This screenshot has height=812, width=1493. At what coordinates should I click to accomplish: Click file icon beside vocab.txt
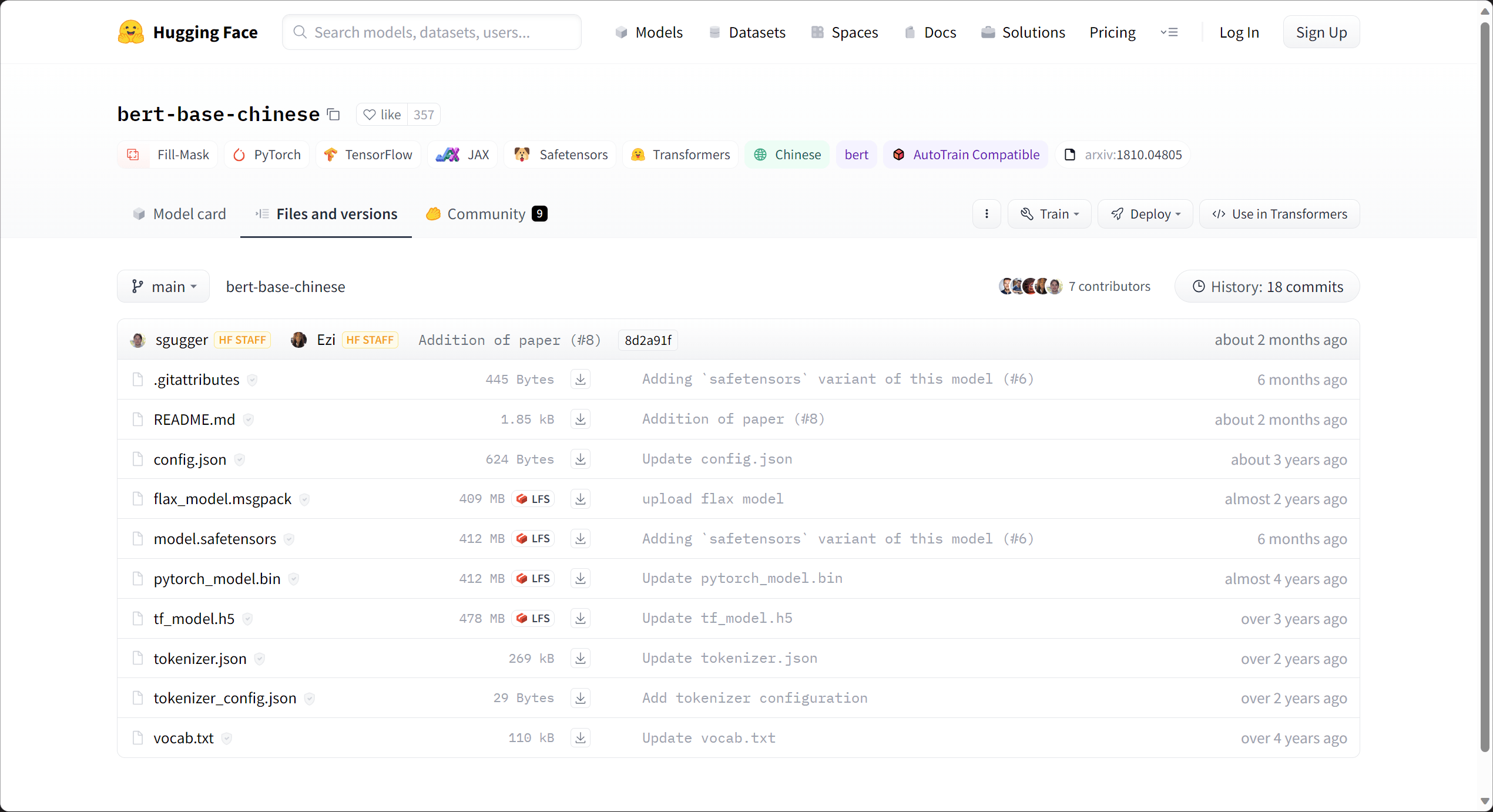(x=137, y=738)
